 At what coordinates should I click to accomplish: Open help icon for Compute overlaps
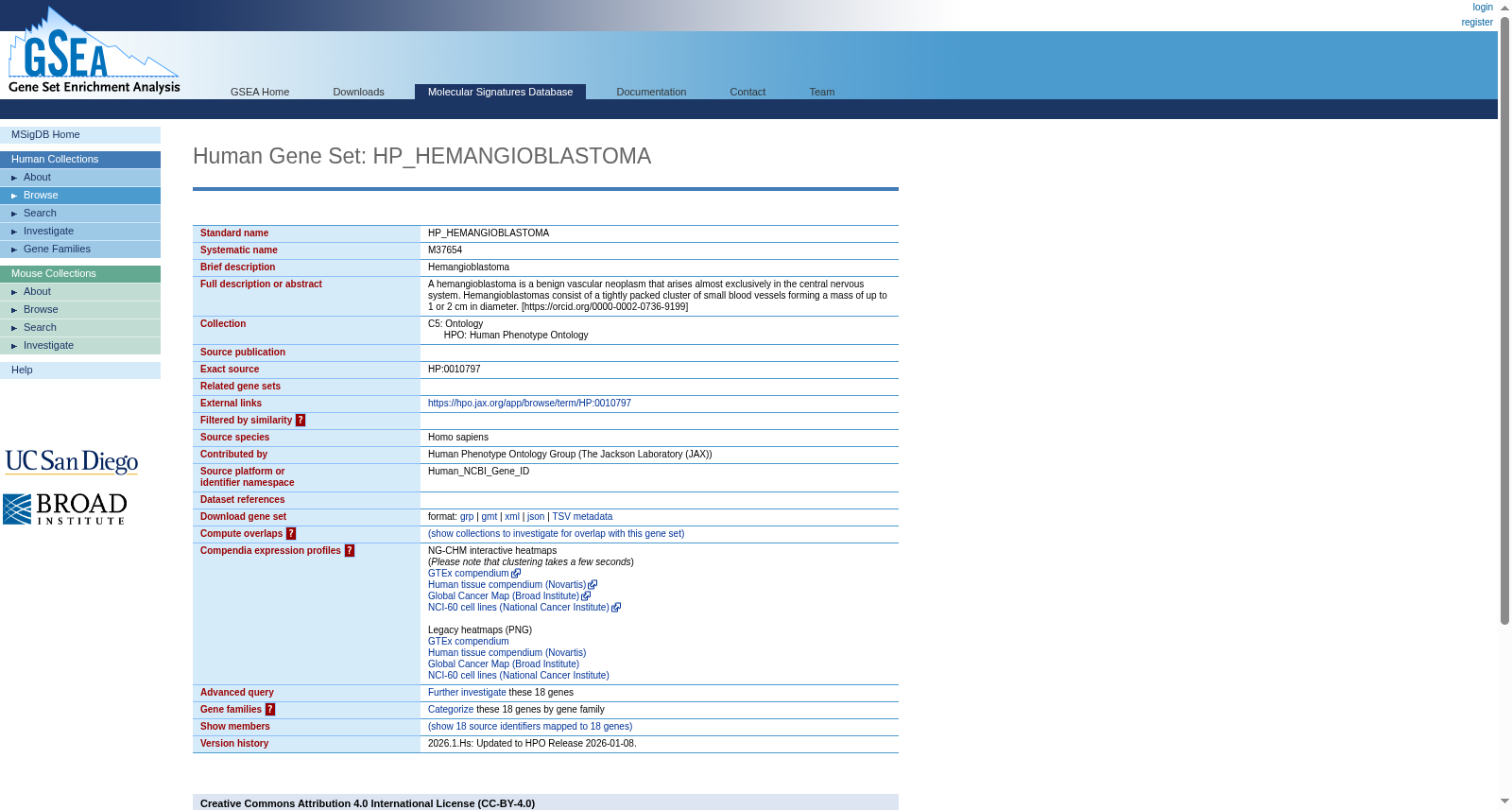click(291, 534)
